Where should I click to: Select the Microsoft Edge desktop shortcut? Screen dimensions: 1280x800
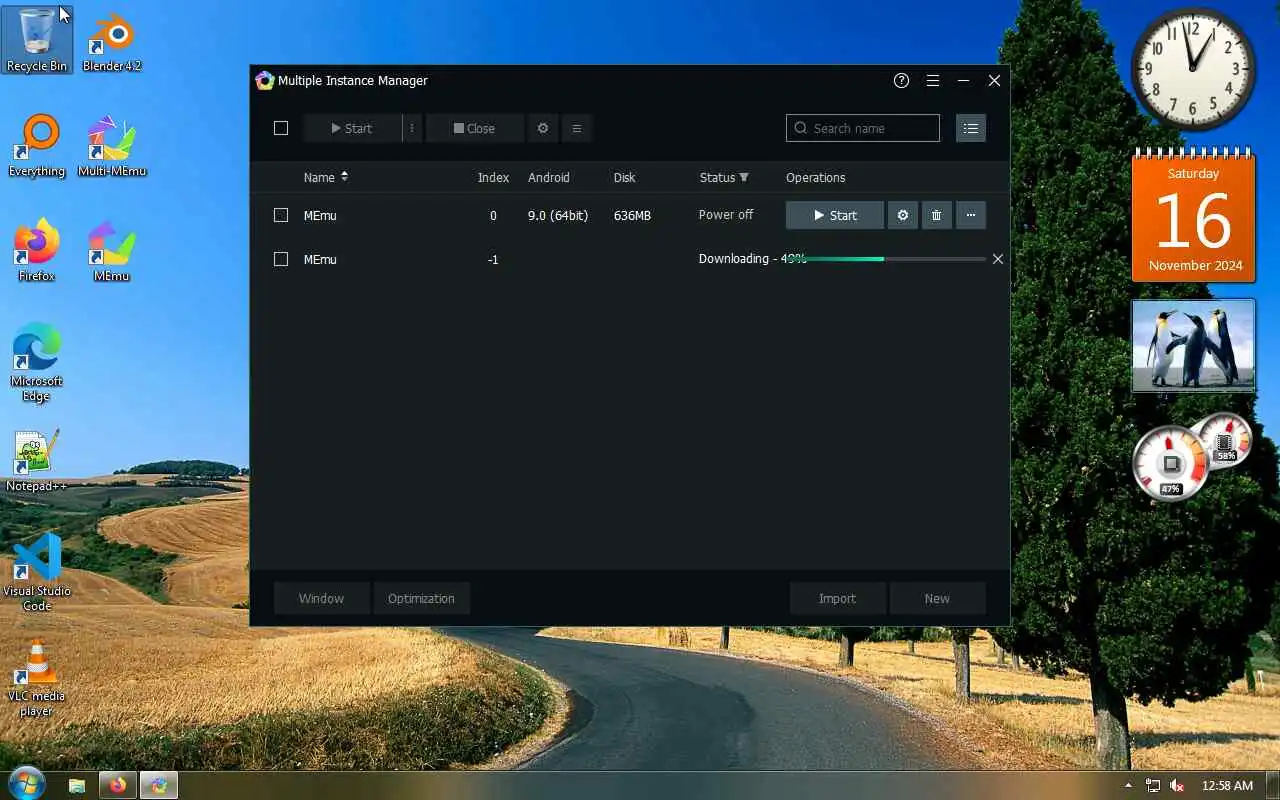pyautogui.click(x=37, y=363)
